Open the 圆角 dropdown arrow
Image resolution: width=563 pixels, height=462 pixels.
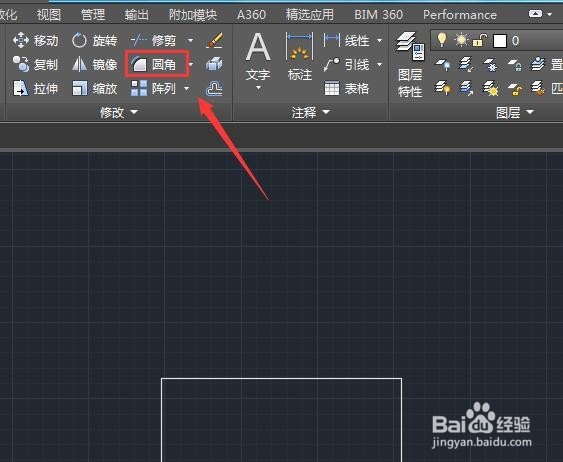tap(192, 65)
